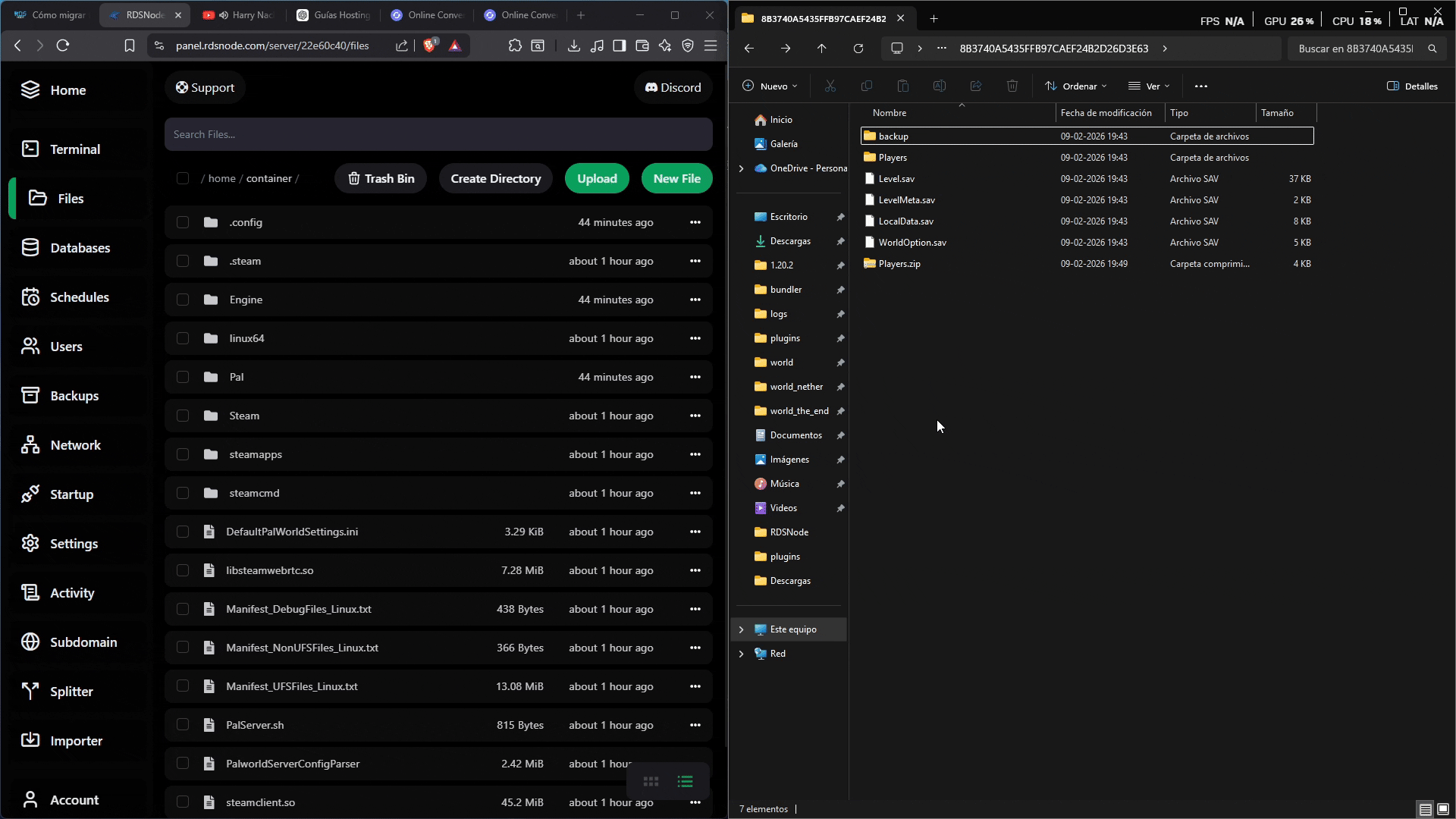Open the Descargas quick access folder
The image size is (1456, 819).
click(790, 241)
